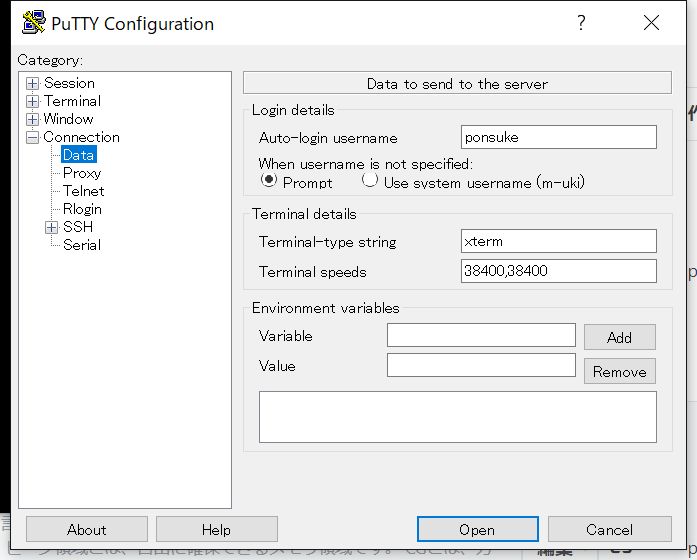Open the Proxy settings category
Image resolution: width=697 pixels, height=560 pixels.
82,173
